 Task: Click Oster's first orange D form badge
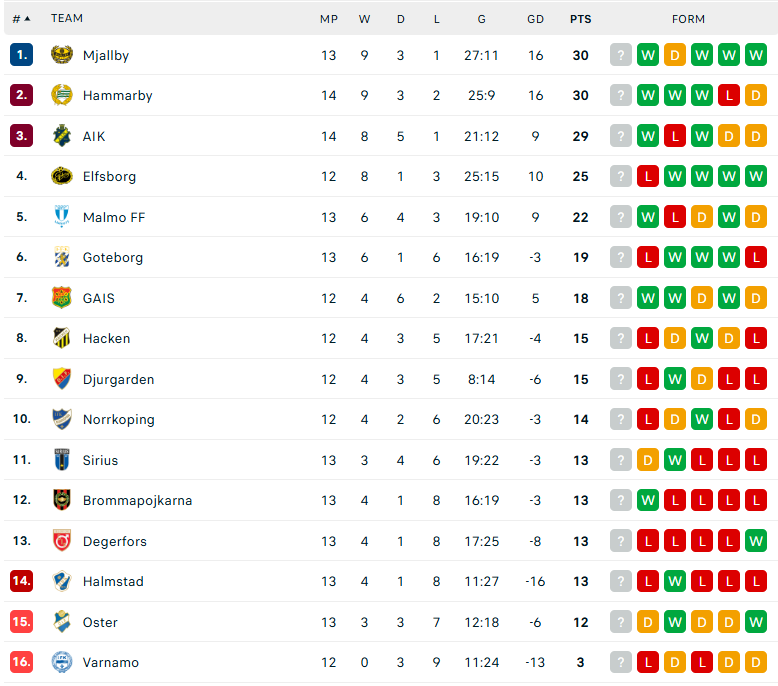[x=648, y=622]
